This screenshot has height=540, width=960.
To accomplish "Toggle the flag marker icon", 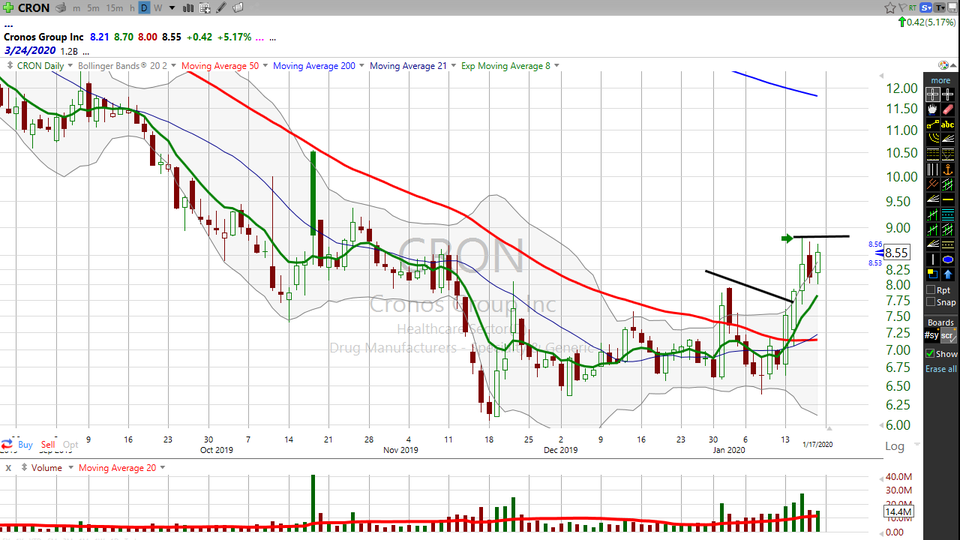I will tap(902, 8).
